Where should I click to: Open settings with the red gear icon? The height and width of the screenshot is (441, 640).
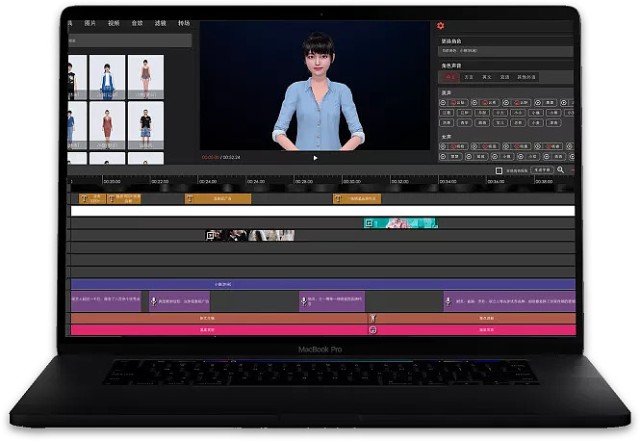point(440,26)
